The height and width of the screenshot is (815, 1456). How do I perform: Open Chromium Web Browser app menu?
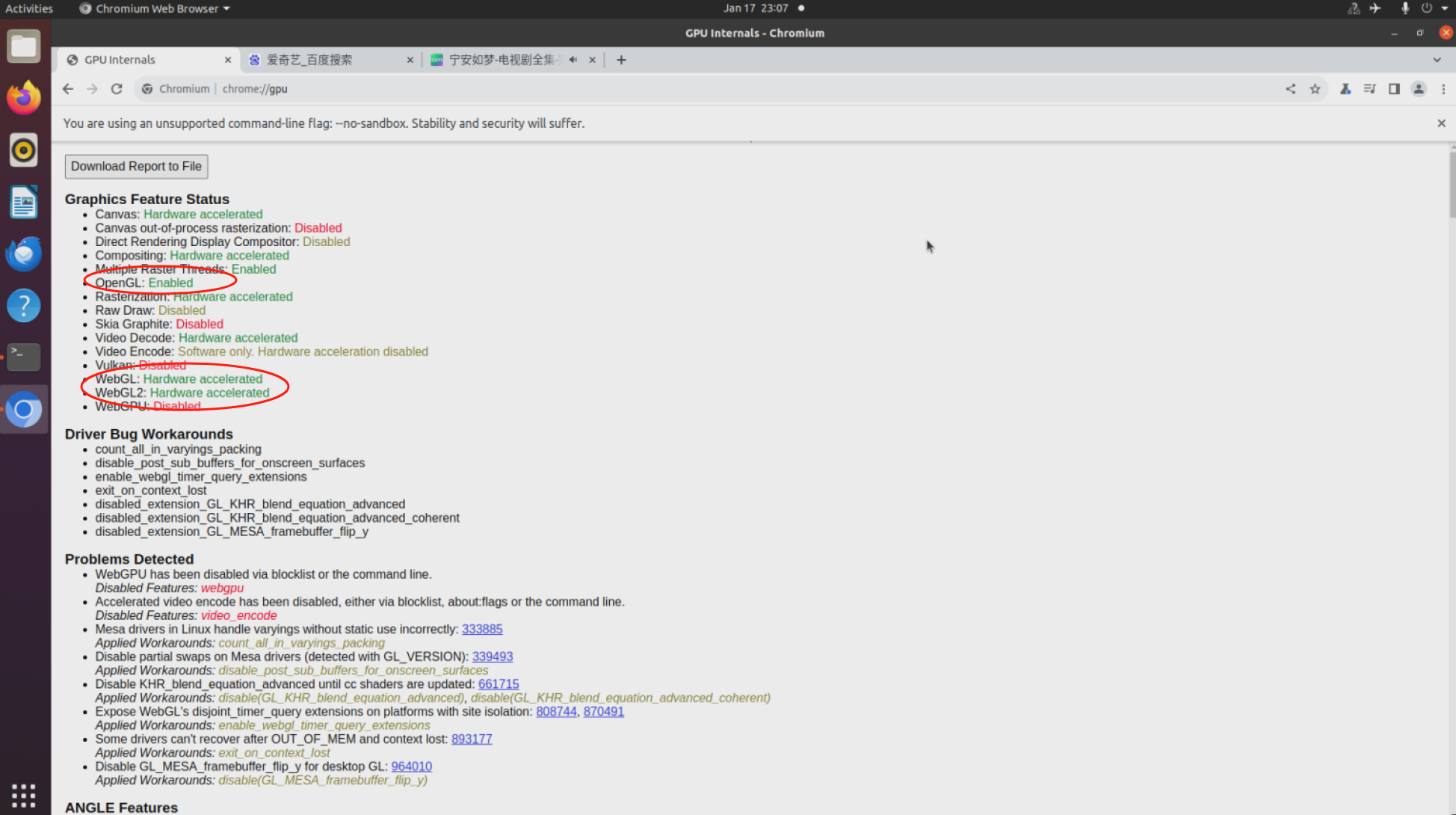click(x=155, y=8)
